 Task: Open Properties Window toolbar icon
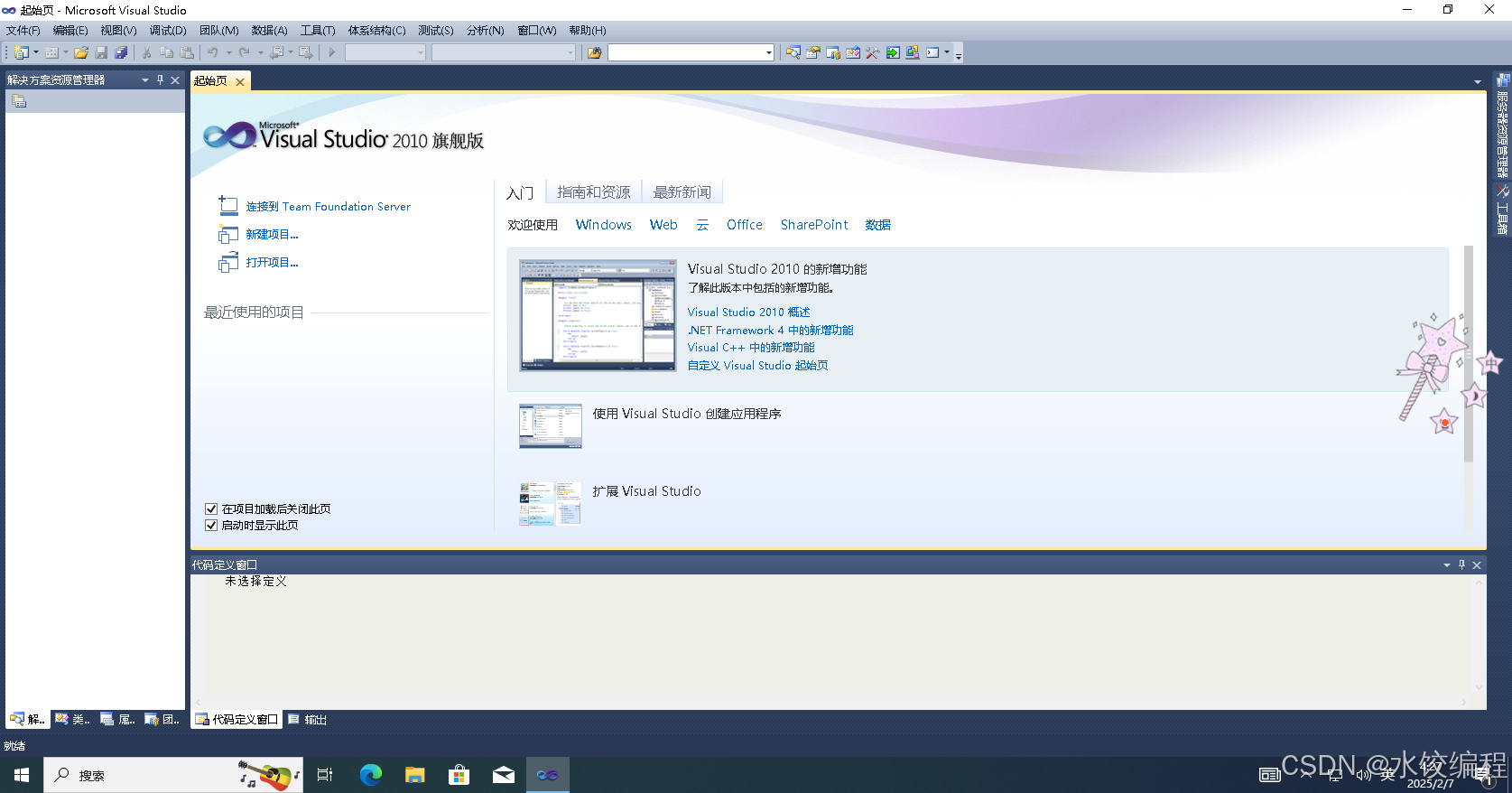click(x=813, y=52)
